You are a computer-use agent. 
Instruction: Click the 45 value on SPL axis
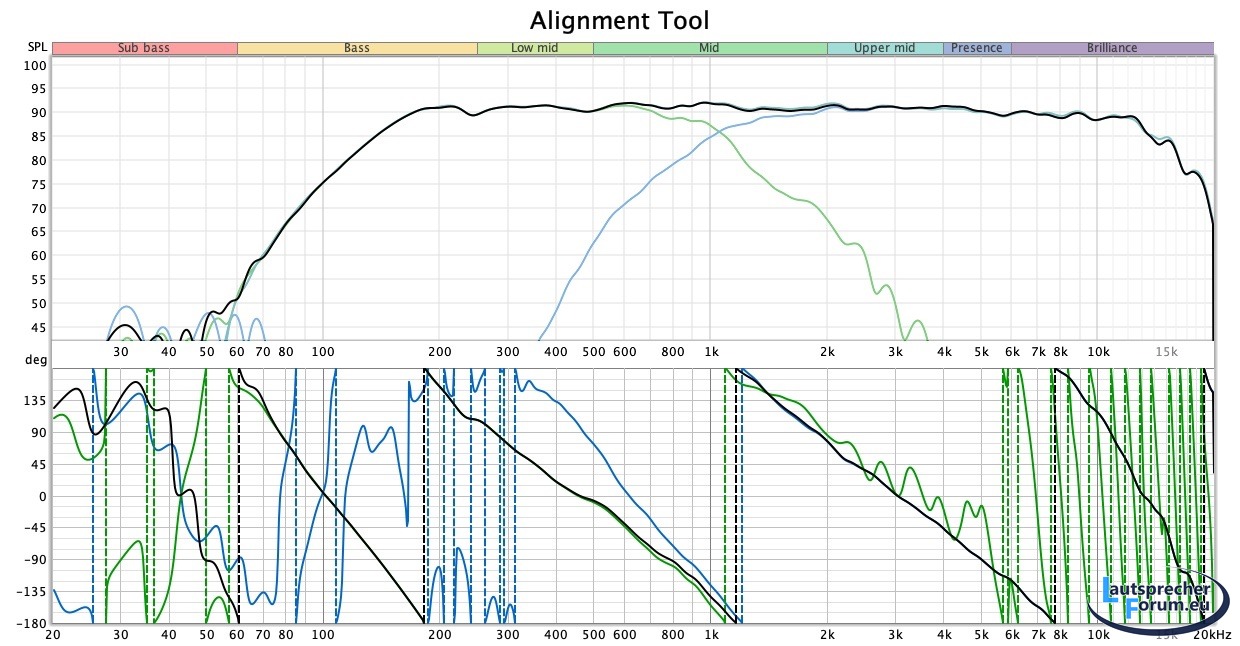point(36,327)
